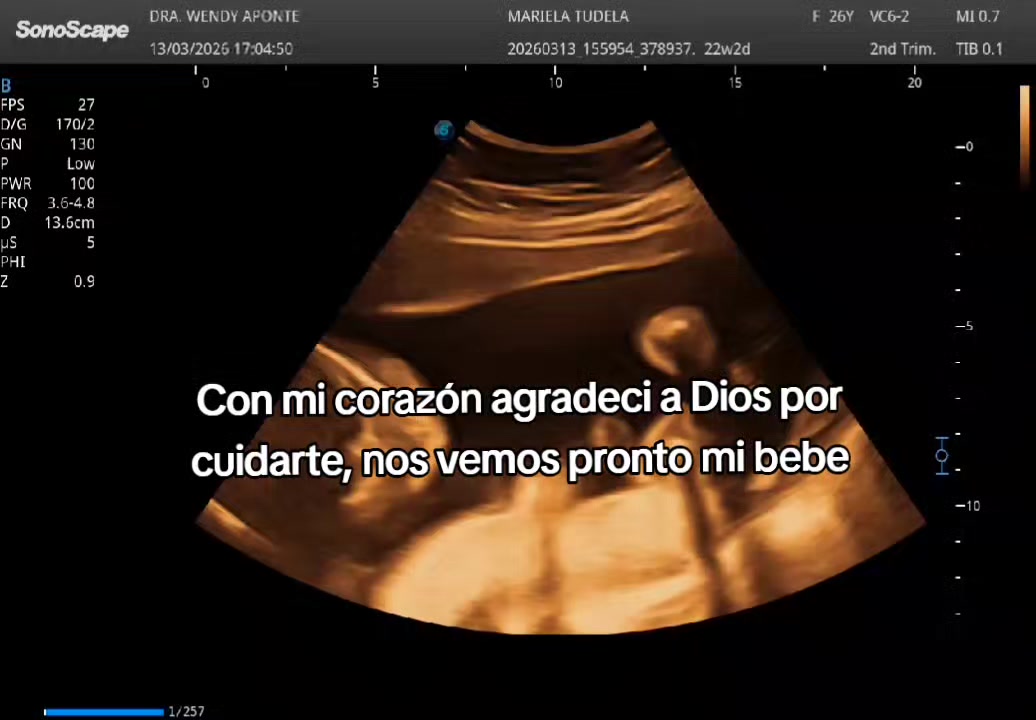Click the MI 0.7 value

click(x=977, y=17)
